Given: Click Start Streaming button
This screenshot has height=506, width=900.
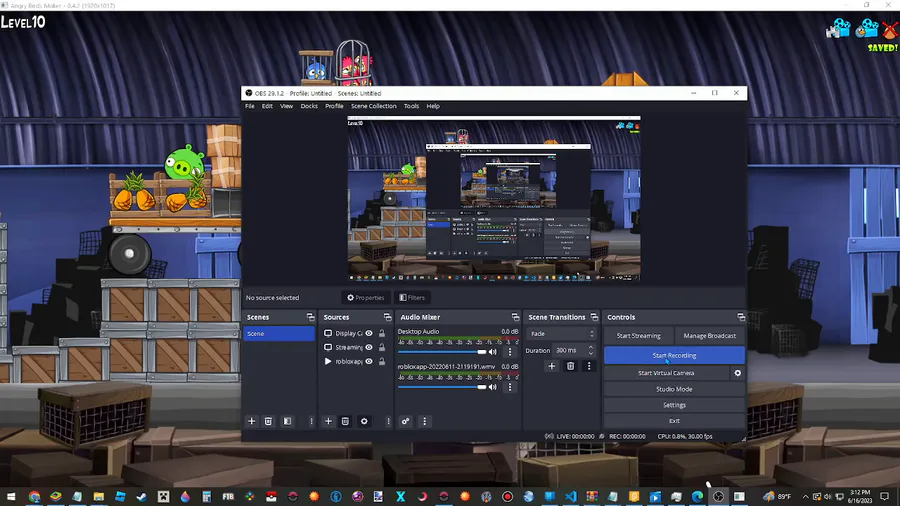Looking at the screenshot, I should 638,336.
